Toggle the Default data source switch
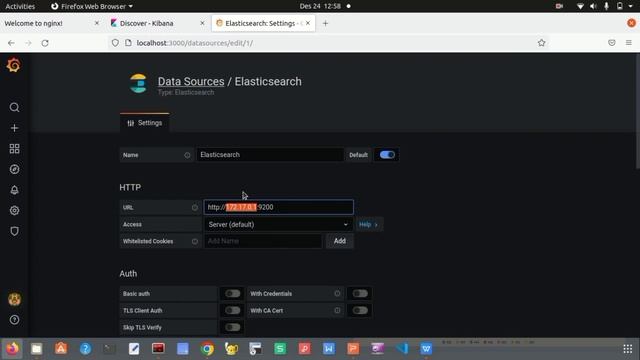This screenshot has height=360, width=640. (387, 155)
